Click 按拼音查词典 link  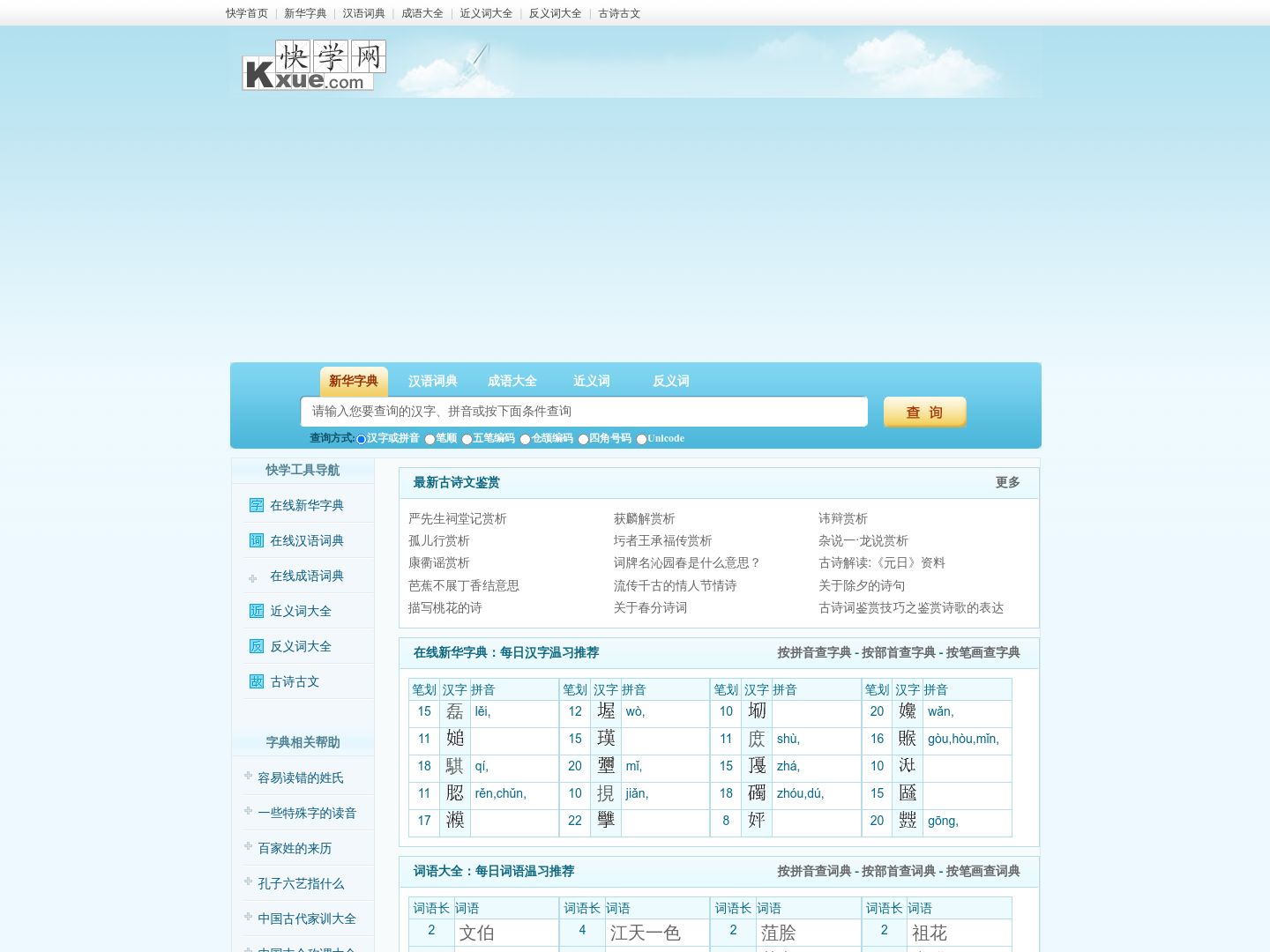tap(814, 871)
